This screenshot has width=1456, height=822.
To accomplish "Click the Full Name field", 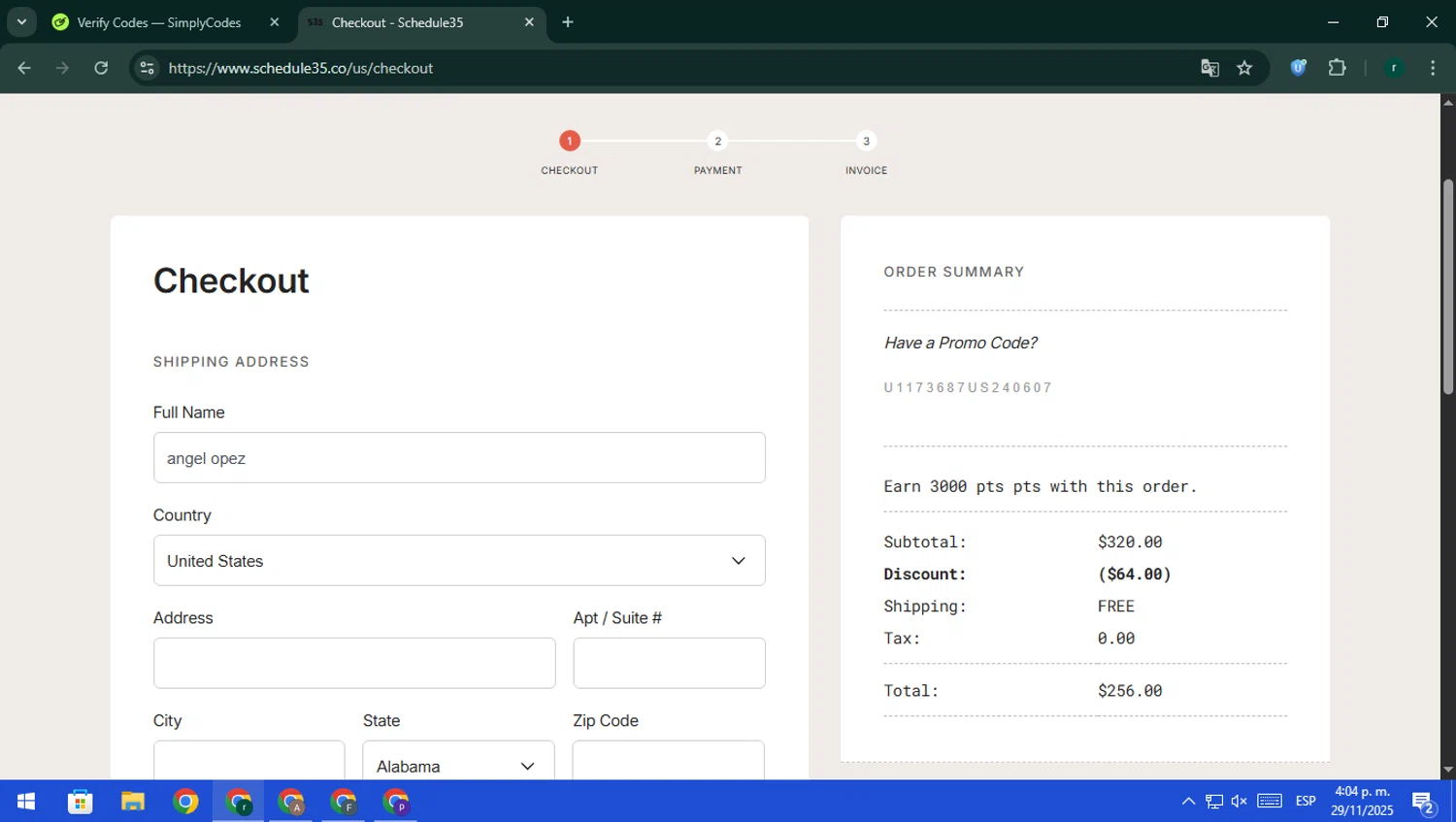I will (x=459, y=457).
